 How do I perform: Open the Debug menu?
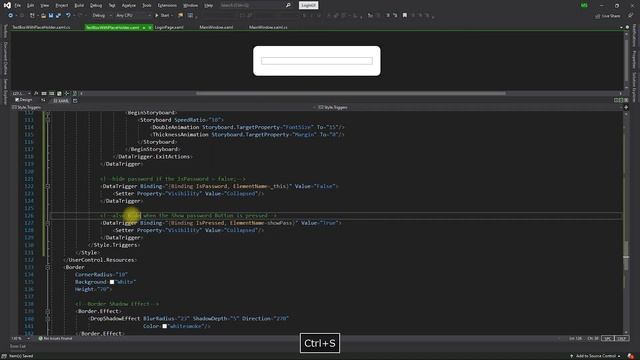96,5
